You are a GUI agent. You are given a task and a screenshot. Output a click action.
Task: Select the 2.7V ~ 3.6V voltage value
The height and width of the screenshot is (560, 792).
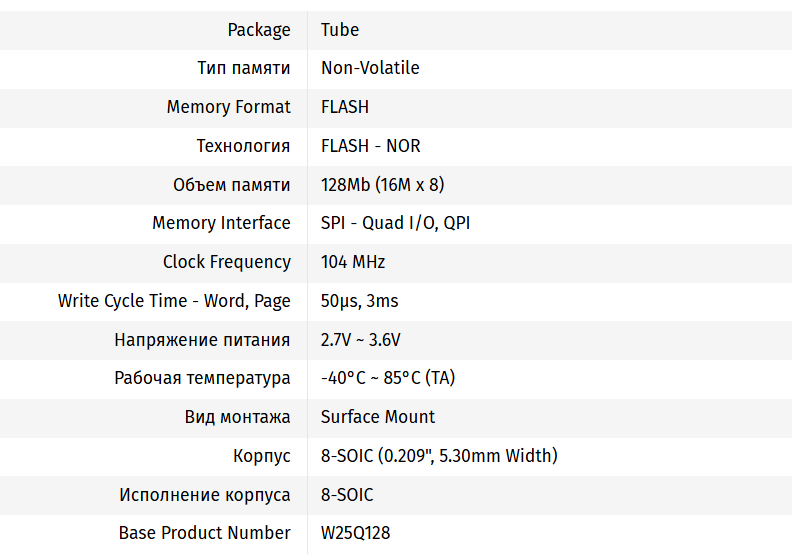tap(361, 340)
